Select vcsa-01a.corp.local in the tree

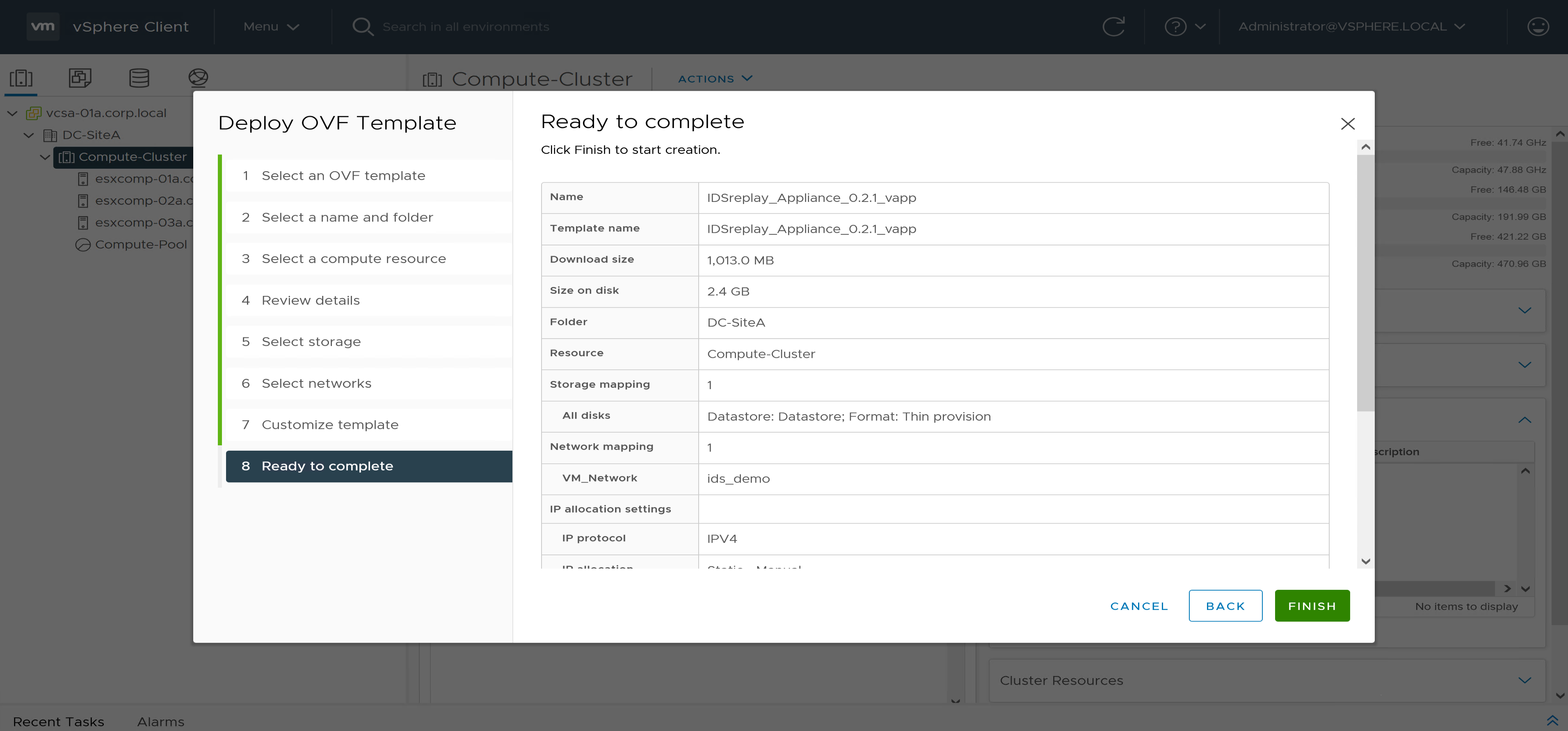106,113
